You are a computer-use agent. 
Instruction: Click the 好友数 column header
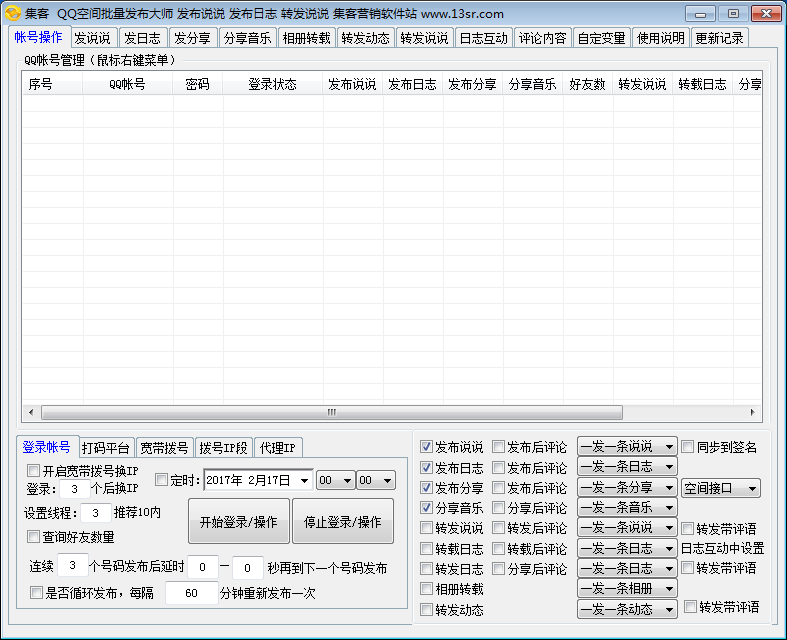[x=587, y=84]
